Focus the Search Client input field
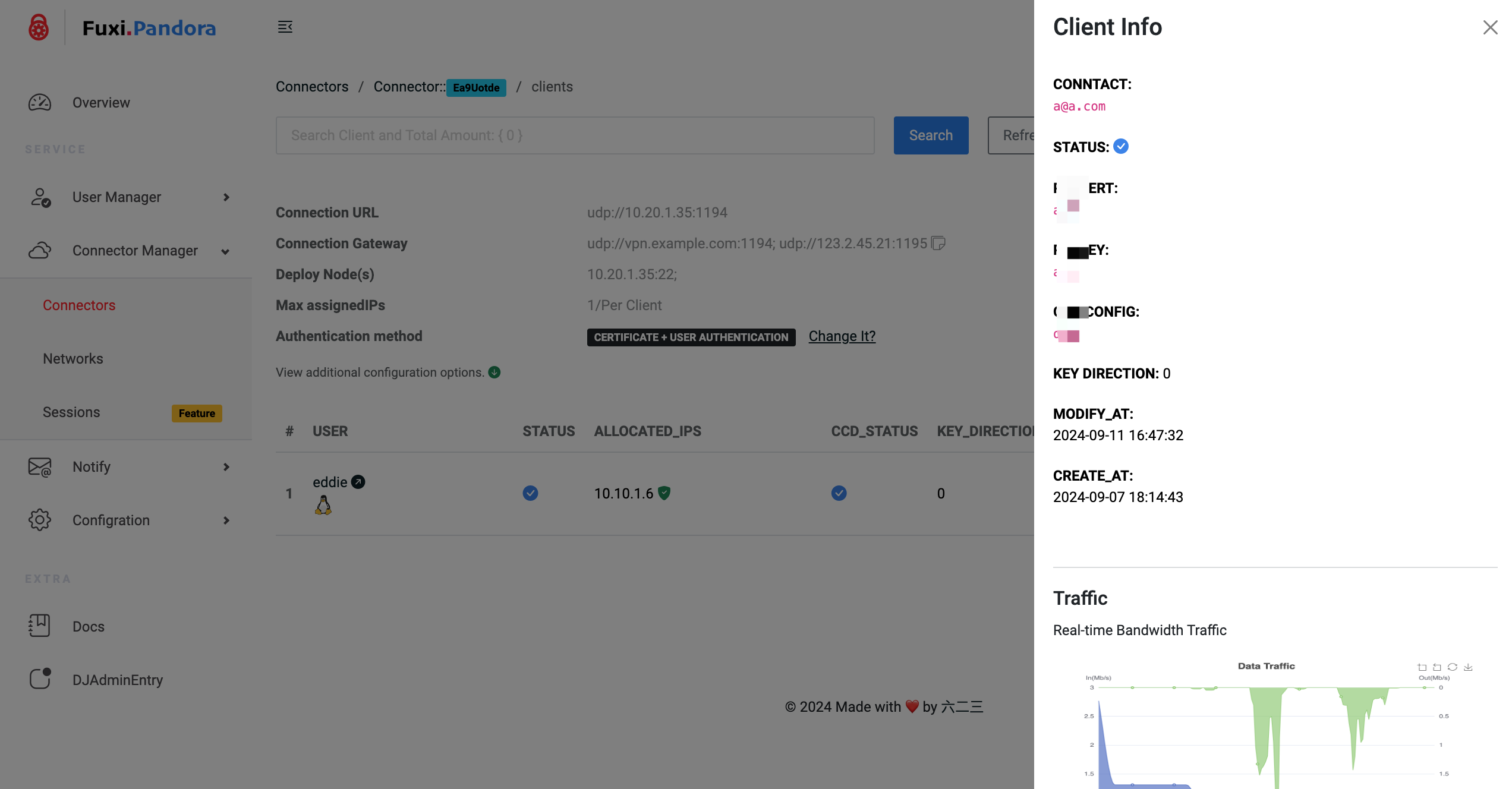 click(x=575, y=135)
